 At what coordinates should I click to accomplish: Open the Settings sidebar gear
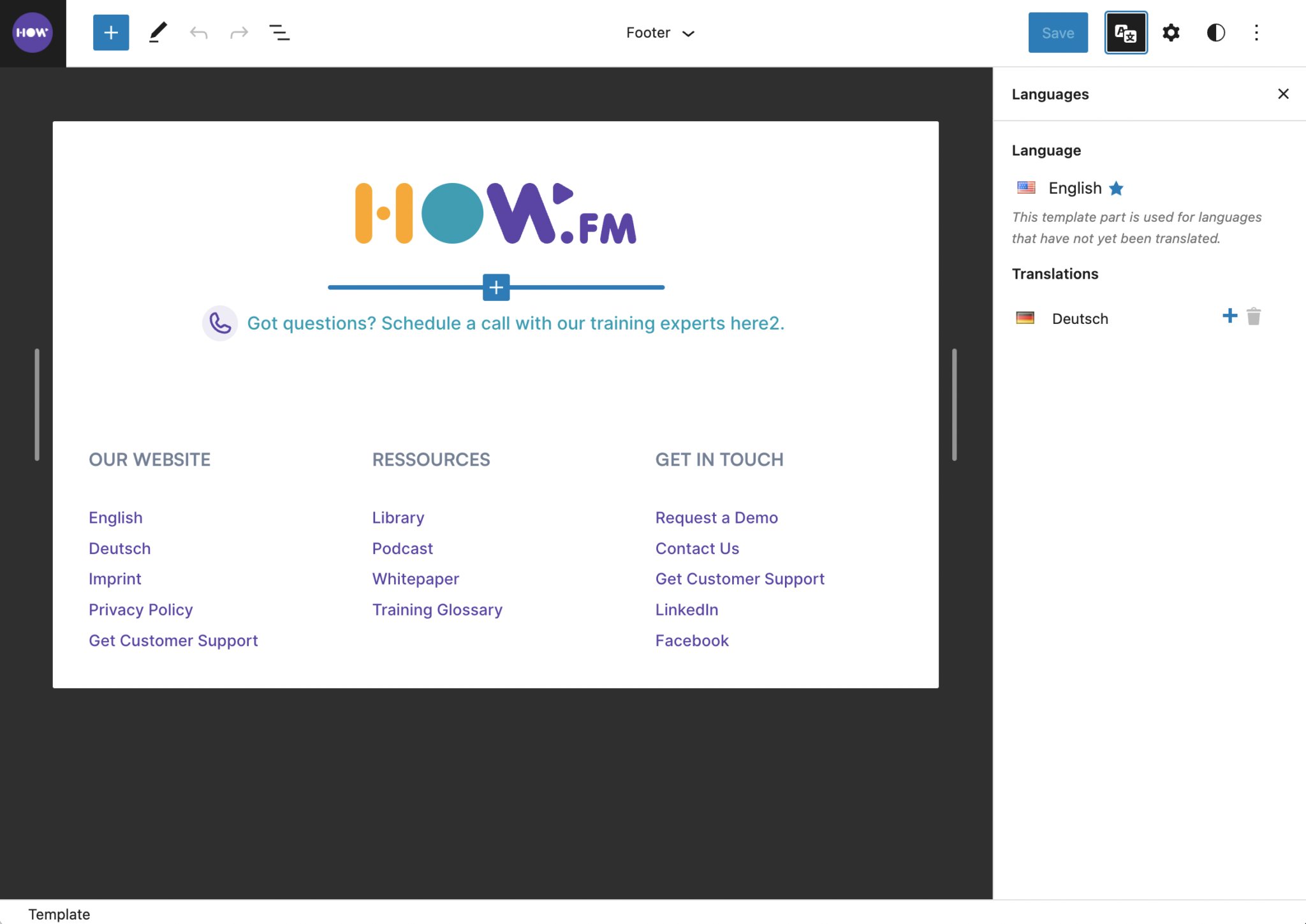(x=1172, y=32)
